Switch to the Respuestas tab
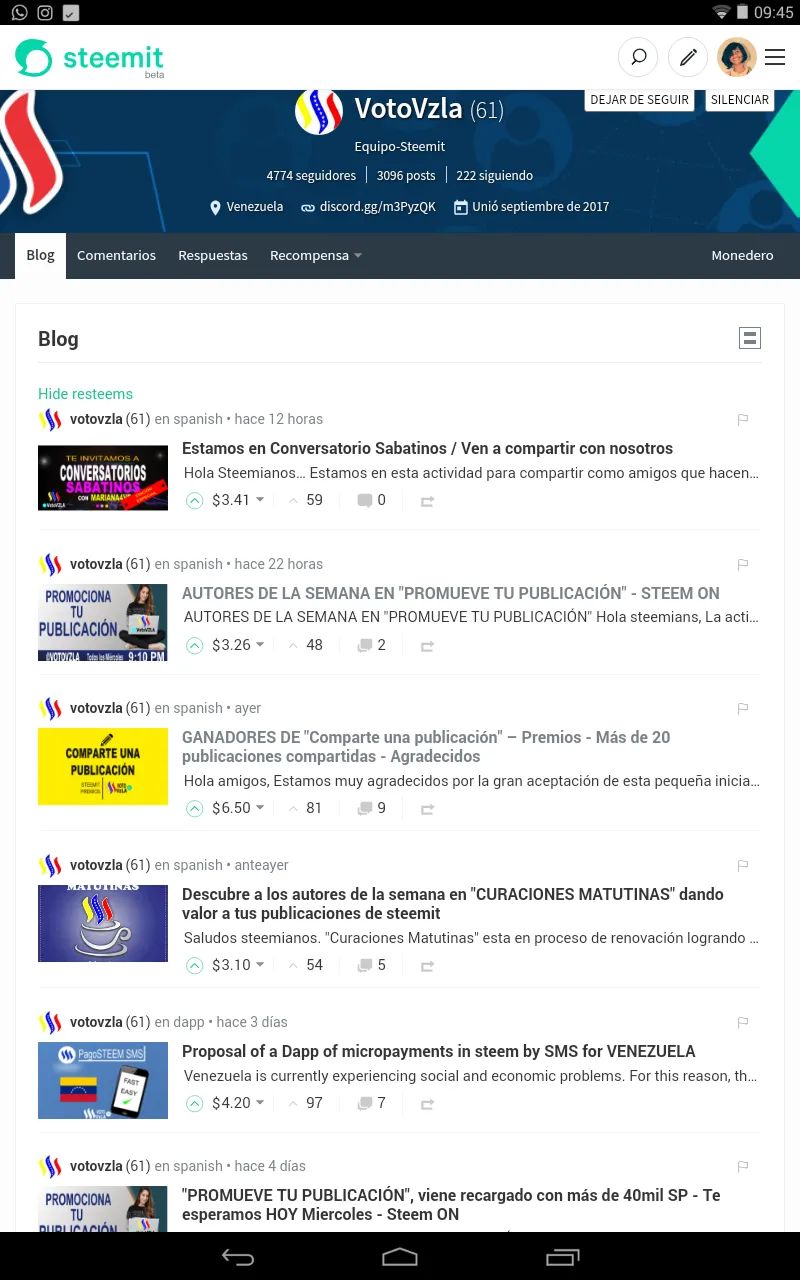 click(213, 256)
